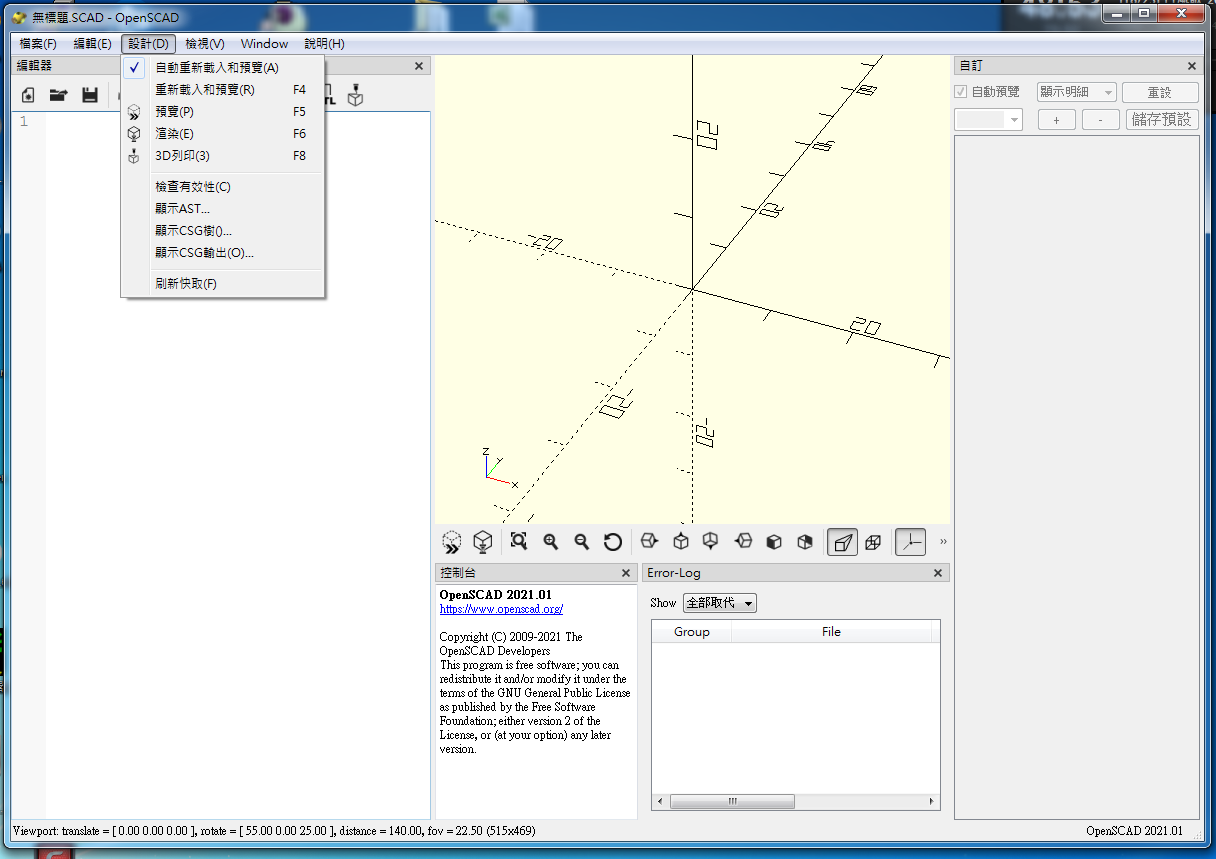
Task: Click the Preview icon in the viewport toolbar
Action: [x=452, y=542]
